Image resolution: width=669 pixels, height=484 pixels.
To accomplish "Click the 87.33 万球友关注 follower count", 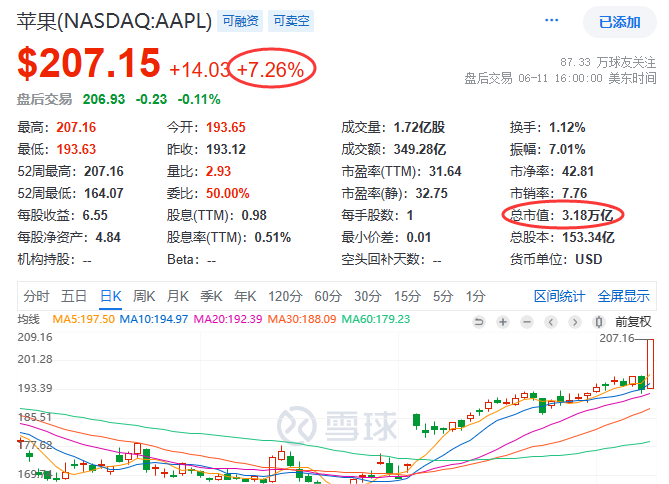I will point(608,62).
